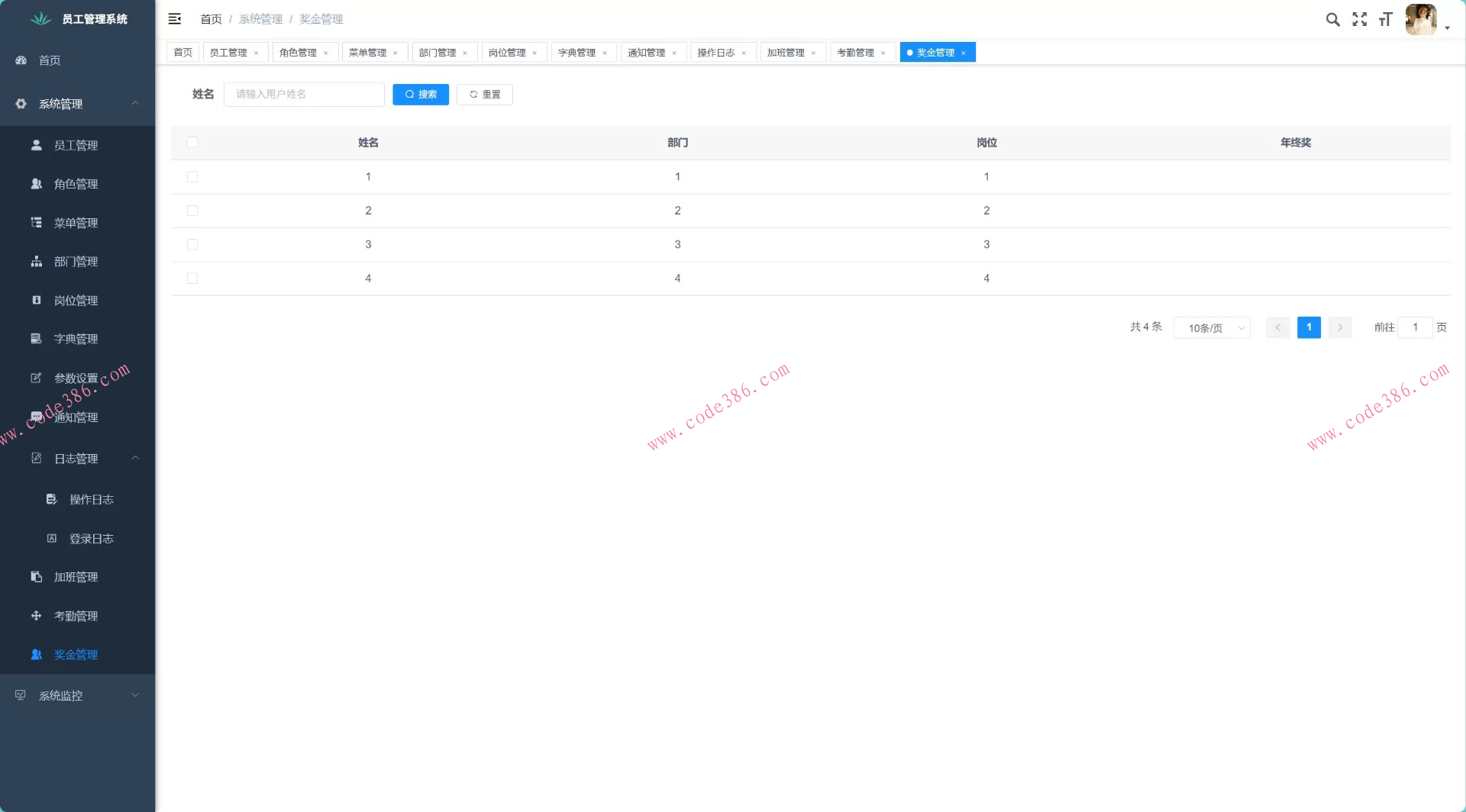Viewport: 1466px width, 812px height.
Task: Click the 首页 breadcrumb link
Action: [211, 19]
